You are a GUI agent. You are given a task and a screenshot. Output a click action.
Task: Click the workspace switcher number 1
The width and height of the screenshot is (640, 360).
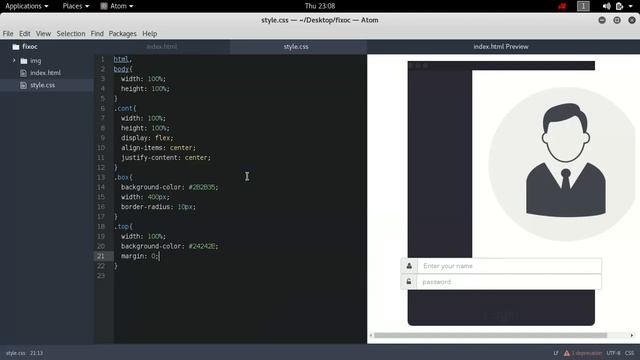pyautogui.click(x=583, y=6)
